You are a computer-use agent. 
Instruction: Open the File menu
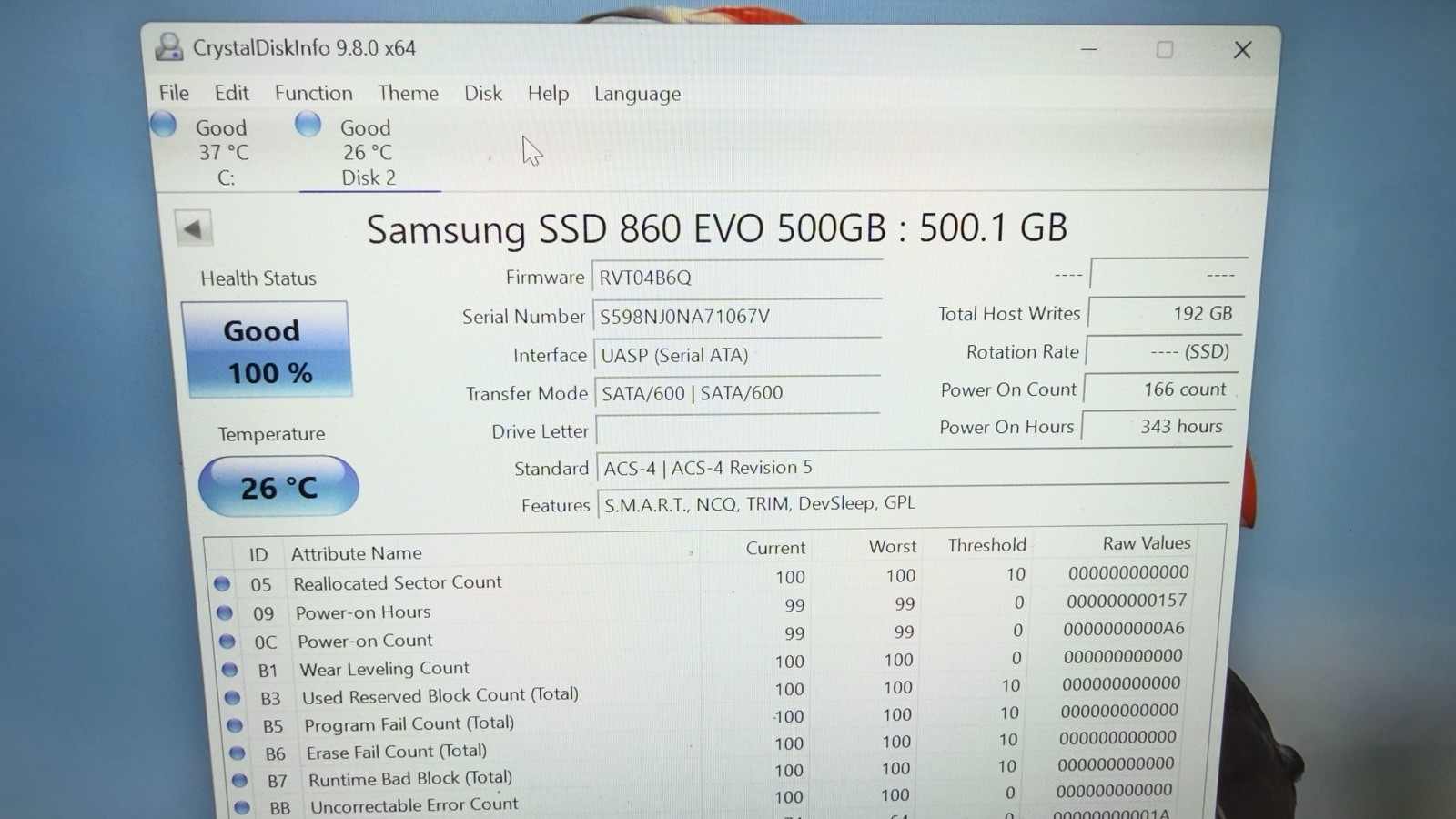(x=174, y=93)
